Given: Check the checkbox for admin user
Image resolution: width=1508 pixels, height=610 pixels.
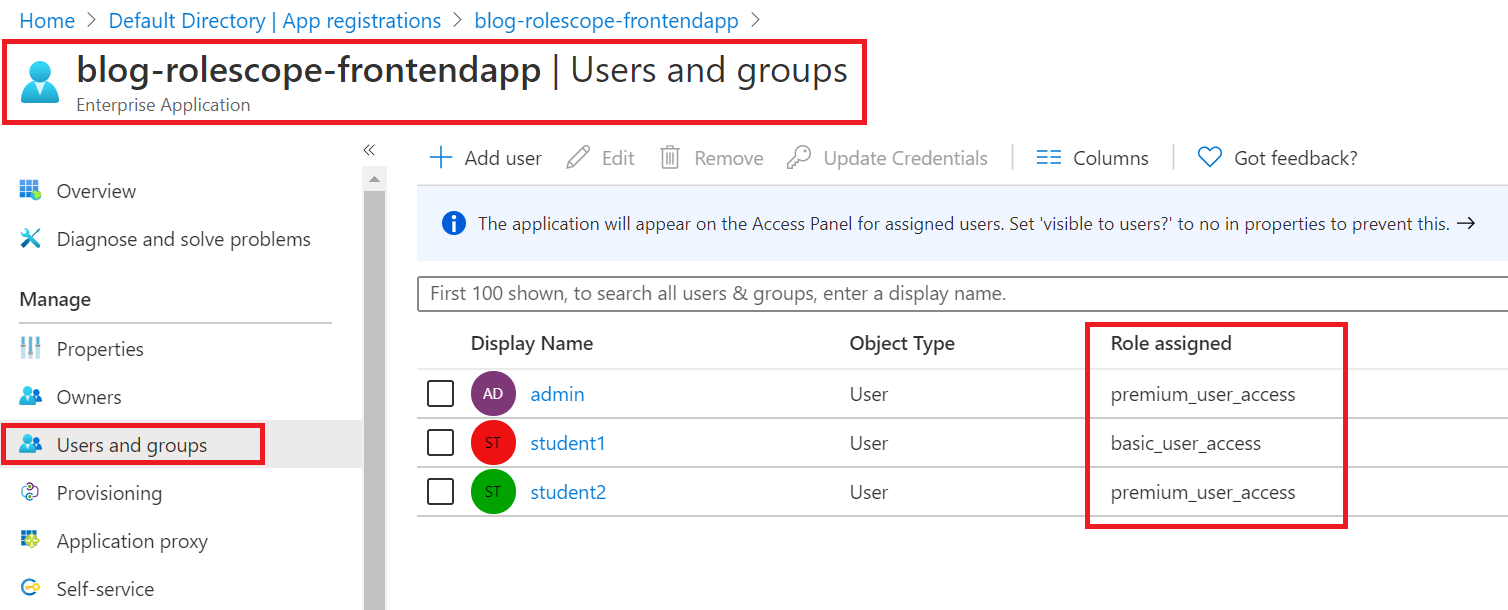Looking at the screenshot, I should [x=440, y=394].
